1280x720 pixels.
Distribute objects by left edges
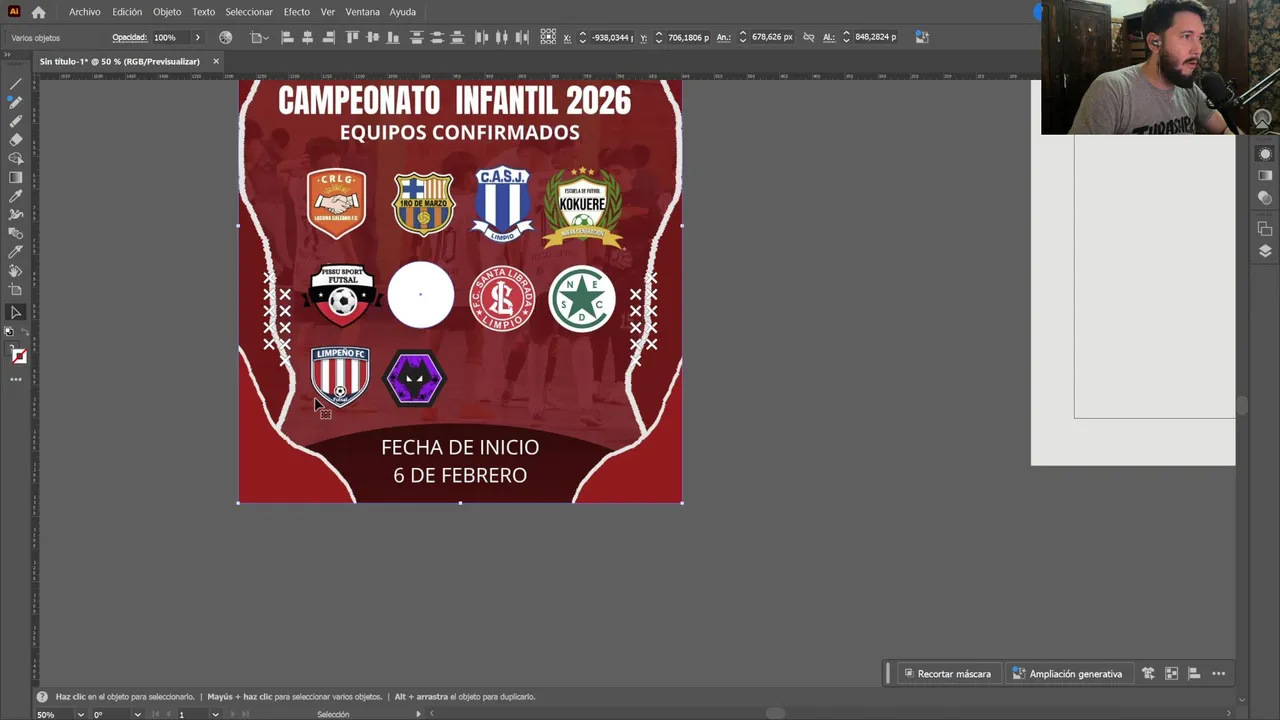[x=481, y=37]
